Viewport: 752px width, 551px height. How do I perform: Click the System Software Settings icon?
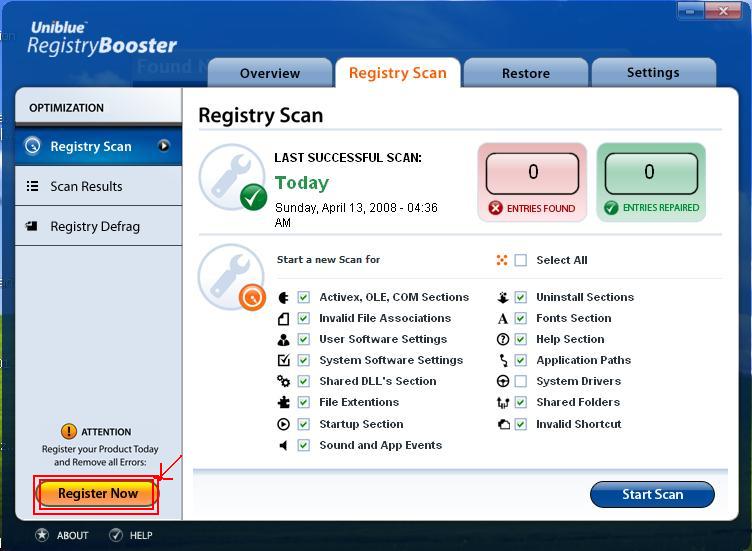283,360
